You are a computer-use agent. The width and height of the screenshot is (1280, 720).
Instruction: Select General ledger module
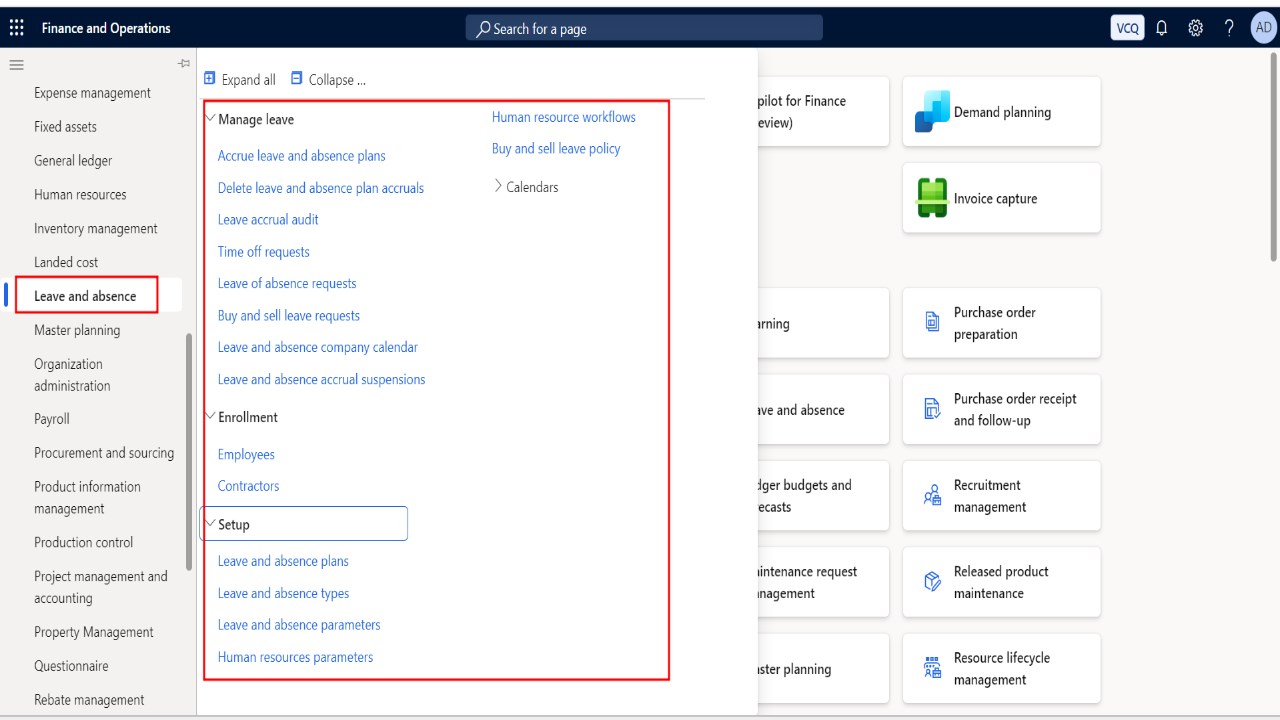click(x=73, y=161)
